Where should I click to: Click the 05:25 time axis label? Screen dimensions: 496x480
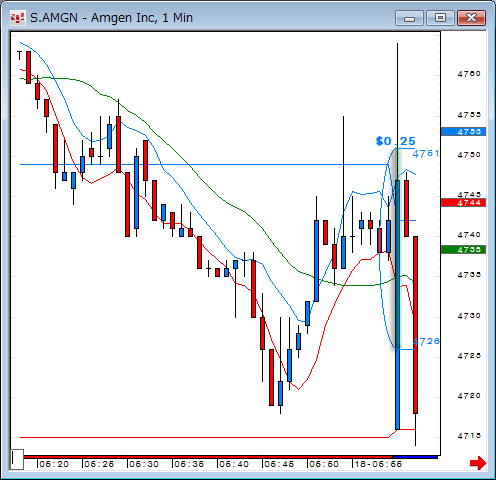pyautogui.click(x=99, y=464)
